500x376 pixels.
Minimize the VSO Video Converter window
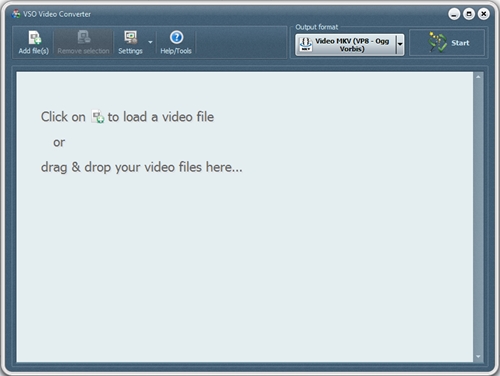[x=454, y=14]
